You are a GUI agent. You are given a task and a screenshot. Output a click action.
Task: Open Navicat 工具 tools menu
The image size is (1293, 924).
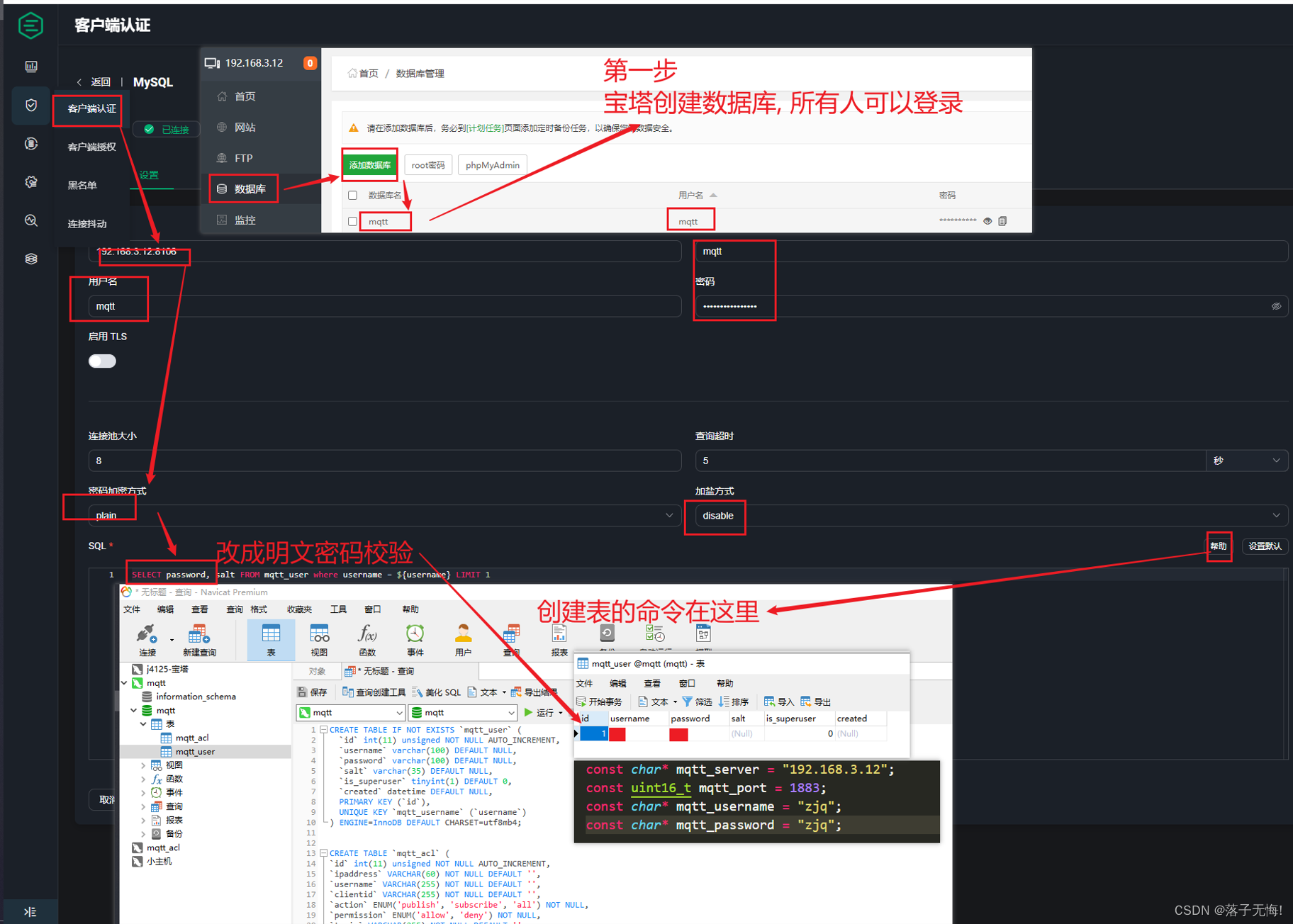(338, 609)
